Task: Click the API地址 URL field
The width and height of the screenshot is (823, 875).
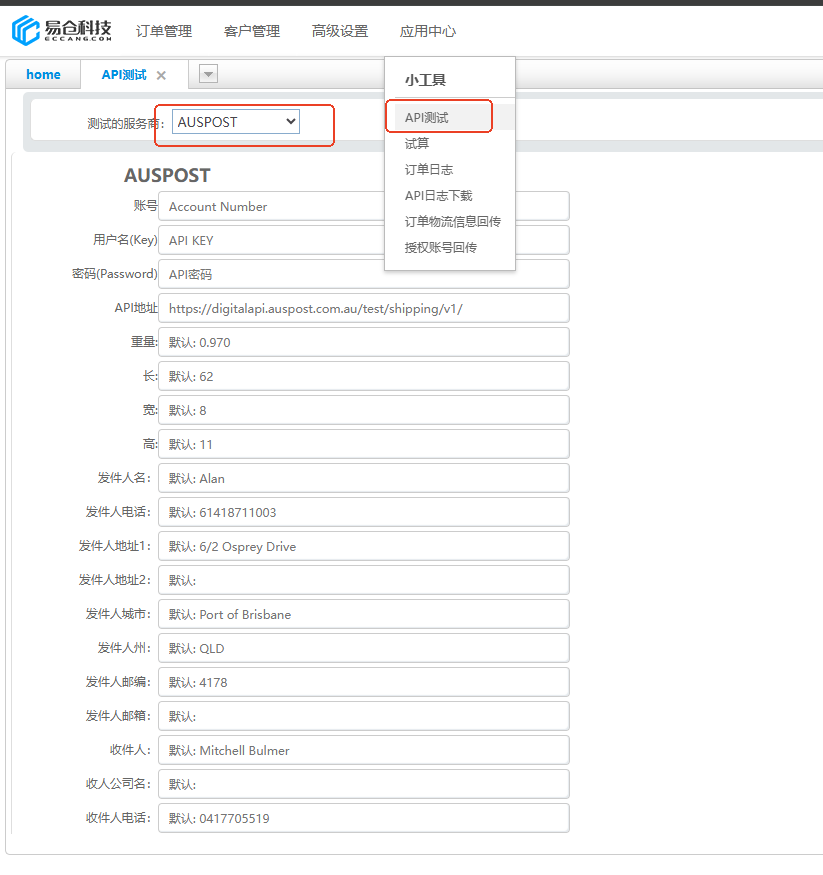Action: pyautogui.click(x=364, y=309)
